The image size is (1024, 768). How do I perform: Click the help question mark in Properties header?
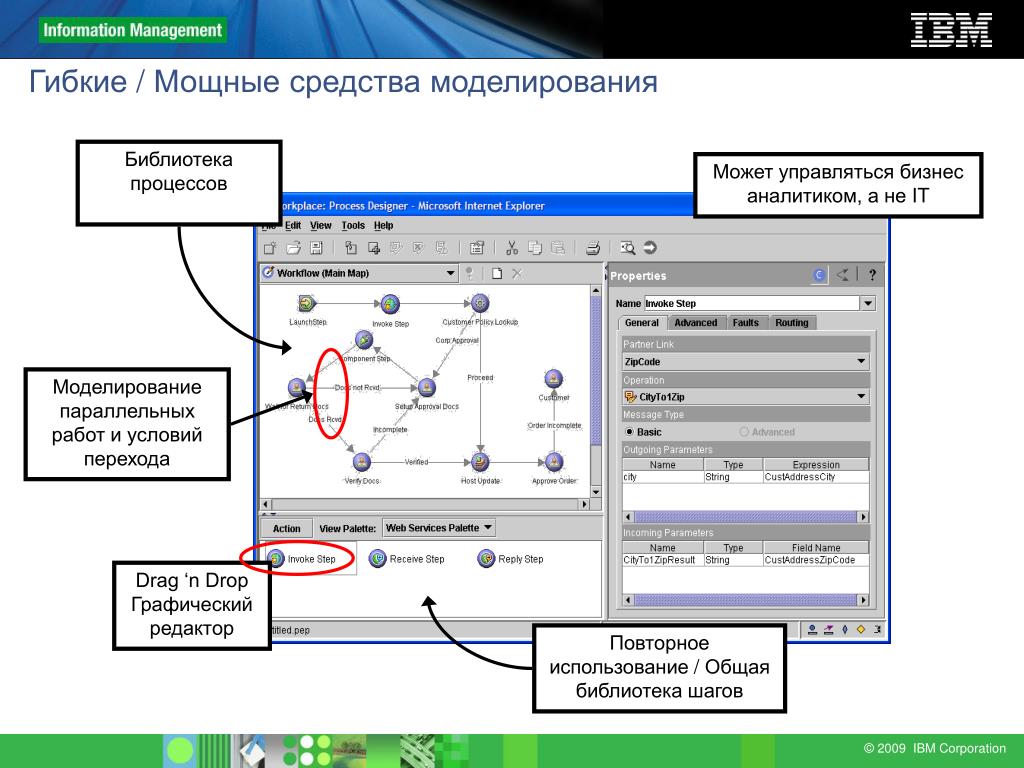872,275
